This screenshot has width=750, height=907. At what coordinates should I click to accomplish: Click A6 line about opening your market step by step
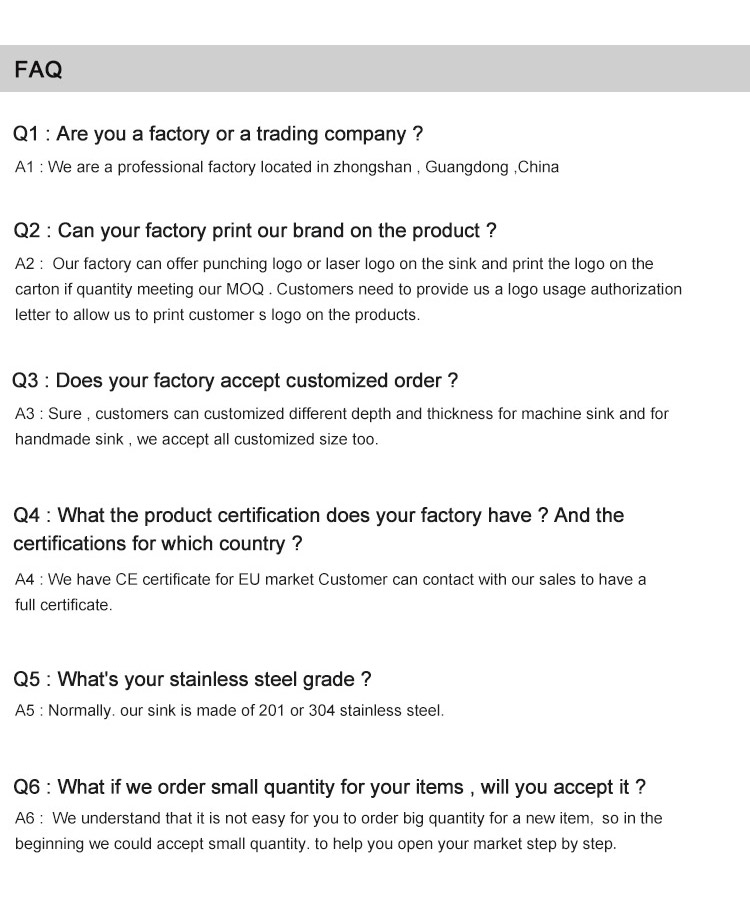pos(315,843)
